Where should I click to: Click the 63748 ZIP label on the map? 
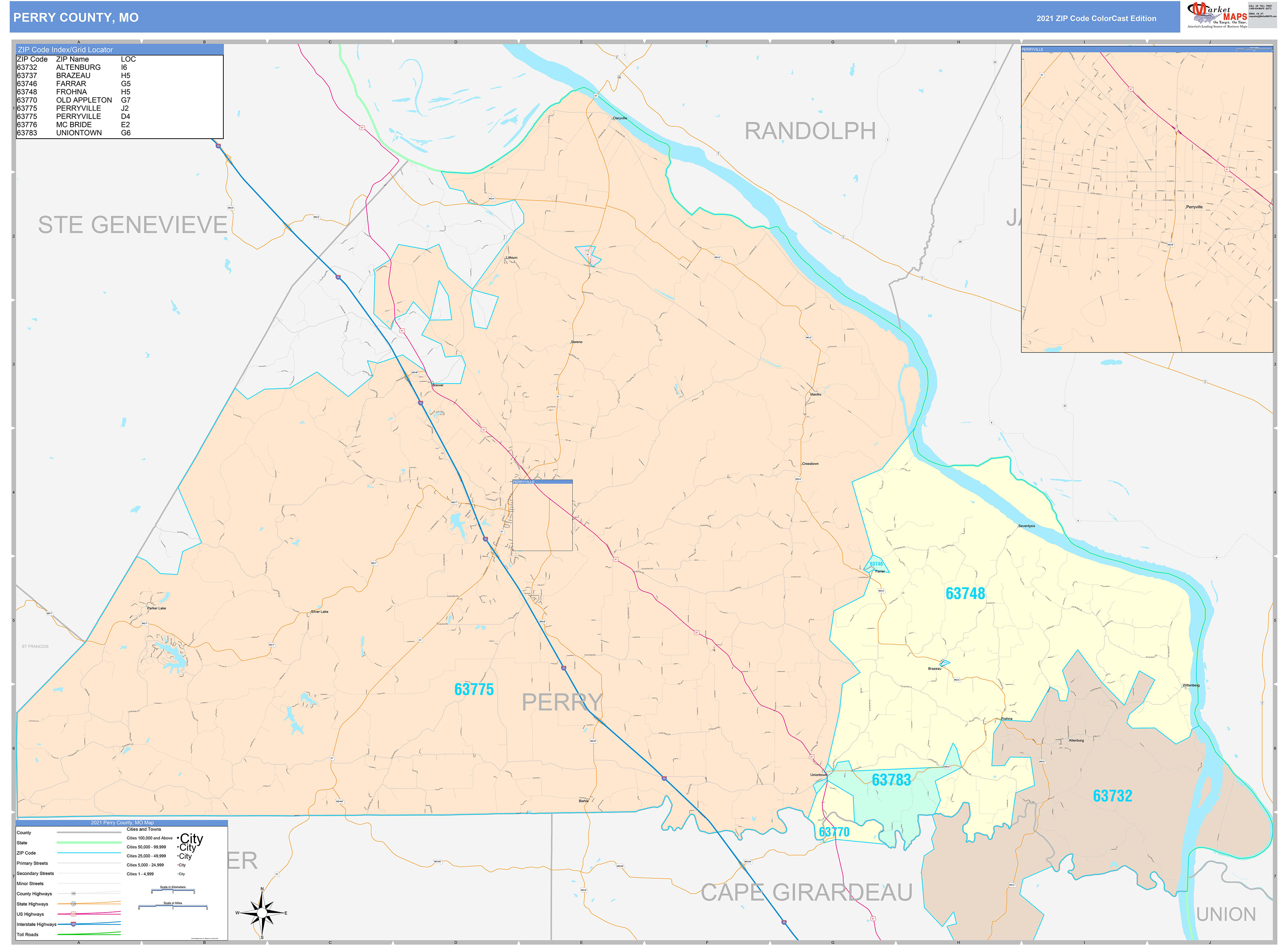coord(965,593)
